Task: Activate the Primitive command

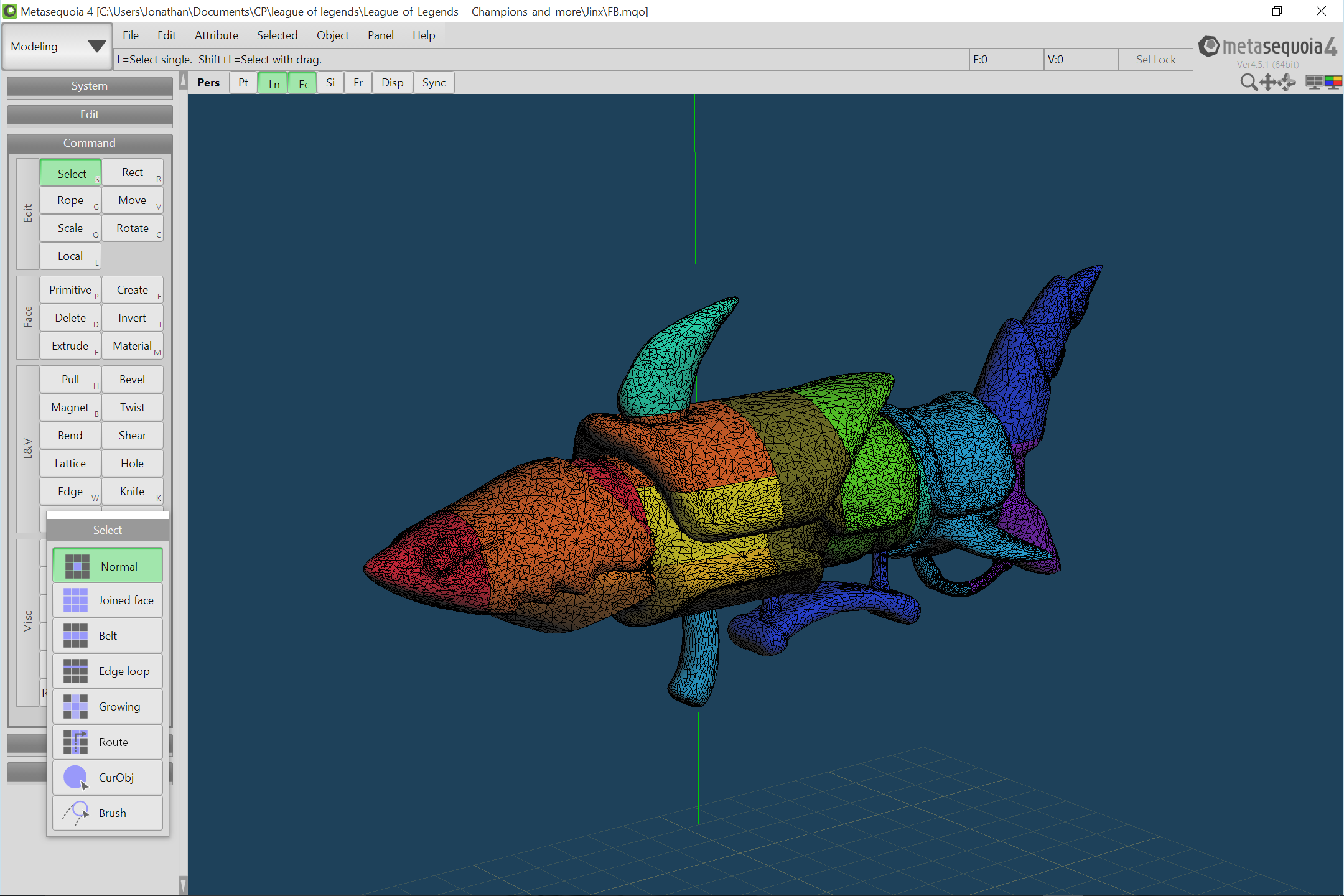Action: pyautogui.click(x=70, y=290)
